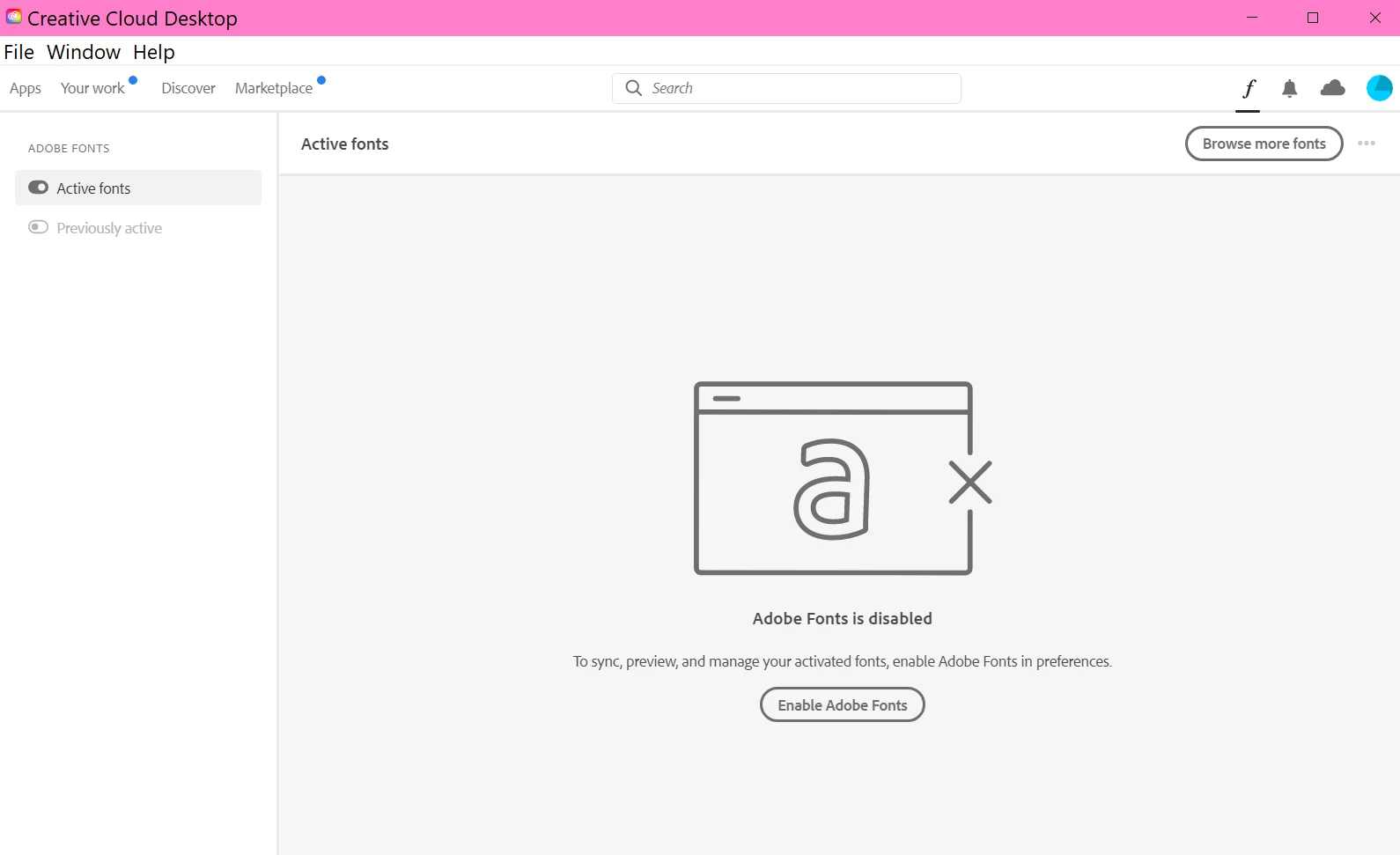Click the Adobe Fonts is disabled heading

click(842, 618)
